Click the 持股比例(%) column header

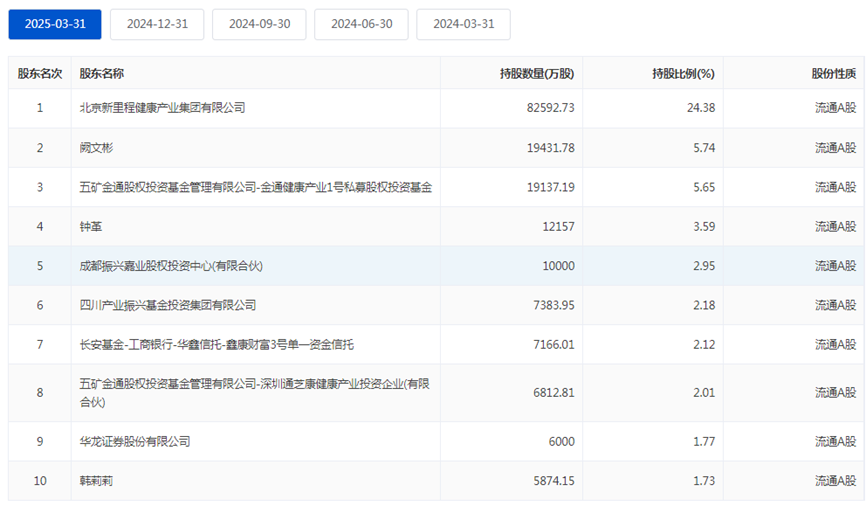pyautogui.click(x=683, y=73)
